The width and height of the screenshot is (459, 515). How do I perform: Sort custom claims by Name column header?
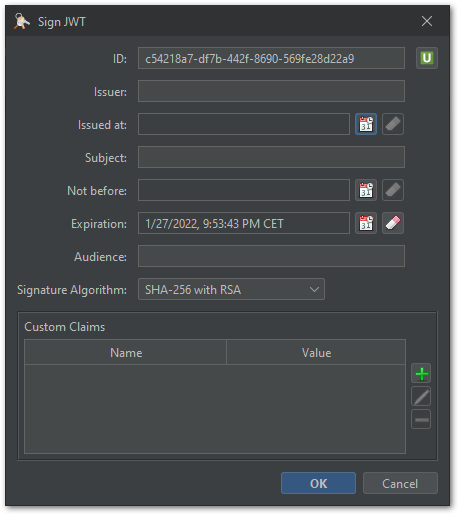point(126,352)
